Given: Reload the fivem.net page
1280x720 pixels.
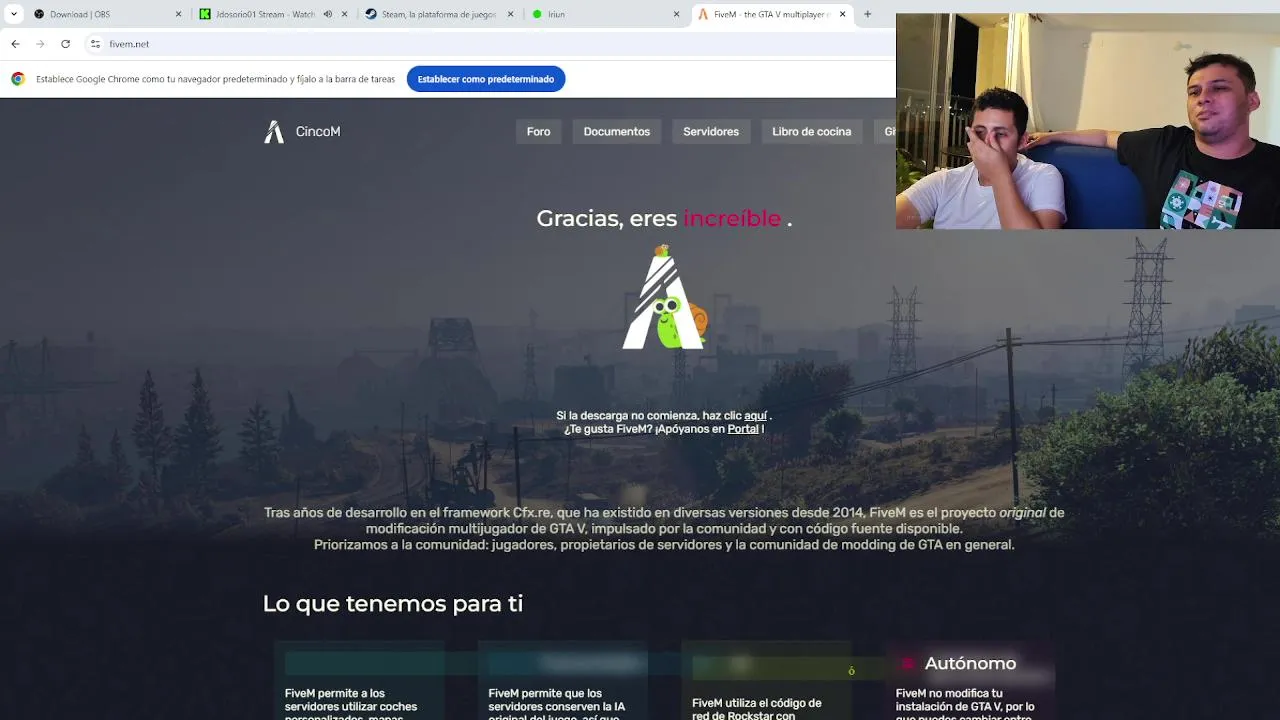Looking at the screenshot, I should (65, 44).
